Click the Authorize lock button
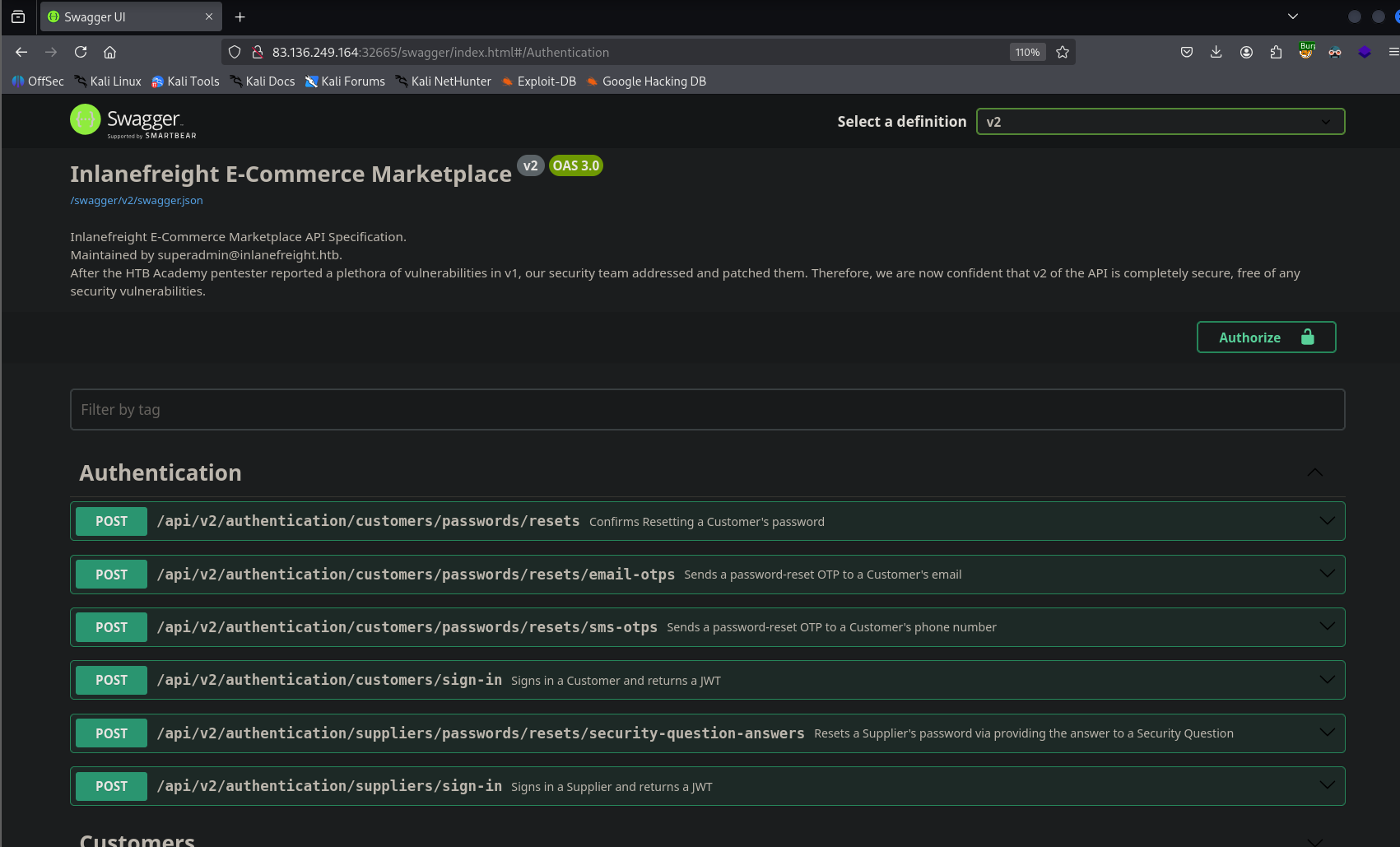This screenshot has width=1400, height=847. click(1265, 337)
